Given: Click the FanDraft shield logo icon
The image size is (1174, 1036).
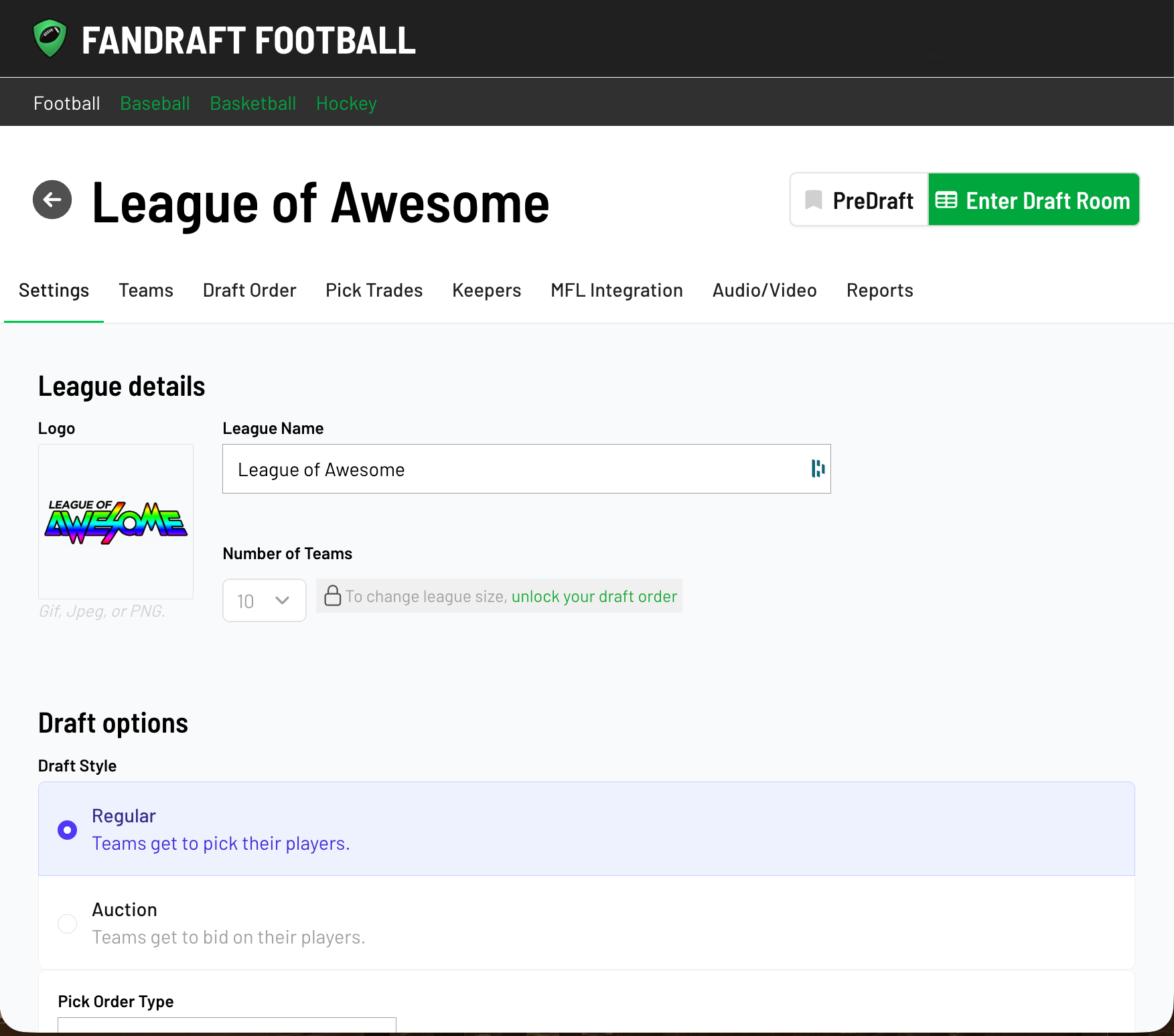Looking at the screenshot, I should 50,39.
